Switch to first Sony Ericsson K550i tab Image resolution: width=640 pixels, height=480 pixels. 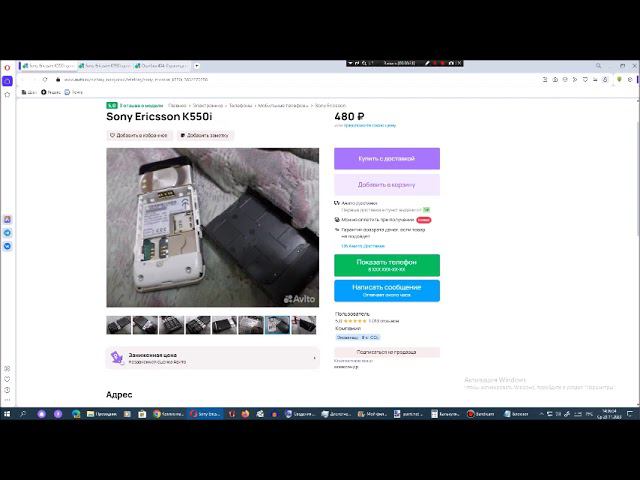pos(48,66)
